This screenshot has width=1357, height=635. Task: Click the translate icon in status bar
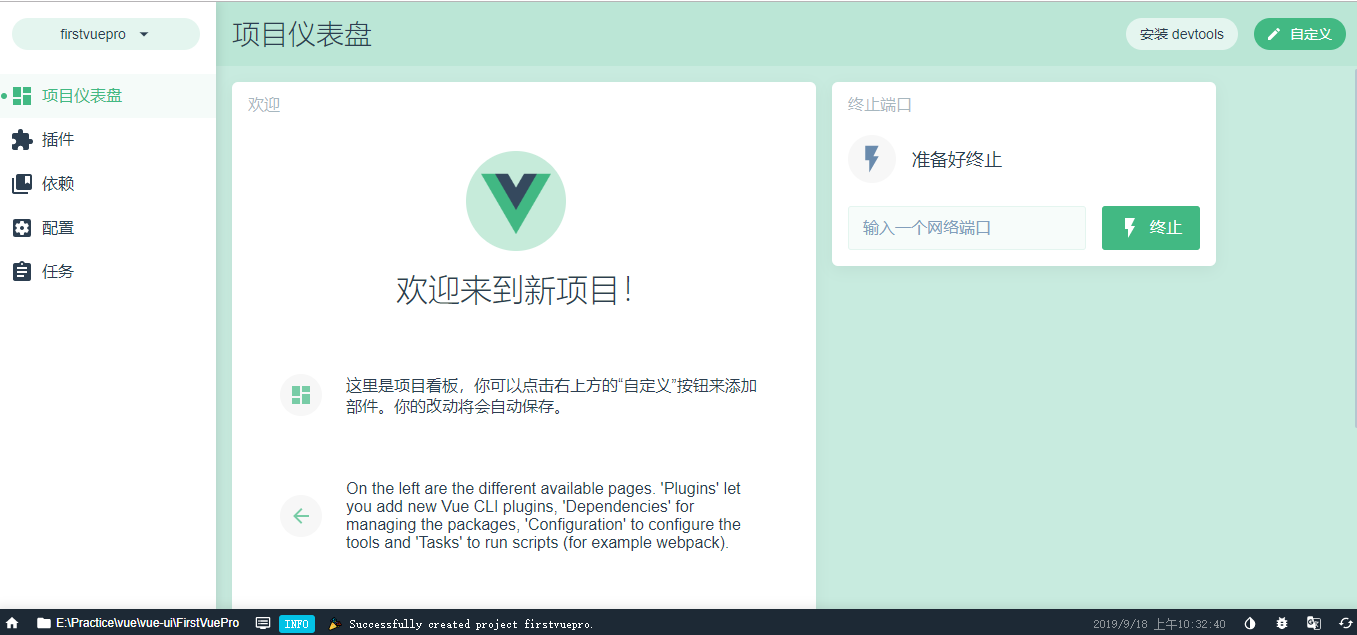tap(1314, 623)
